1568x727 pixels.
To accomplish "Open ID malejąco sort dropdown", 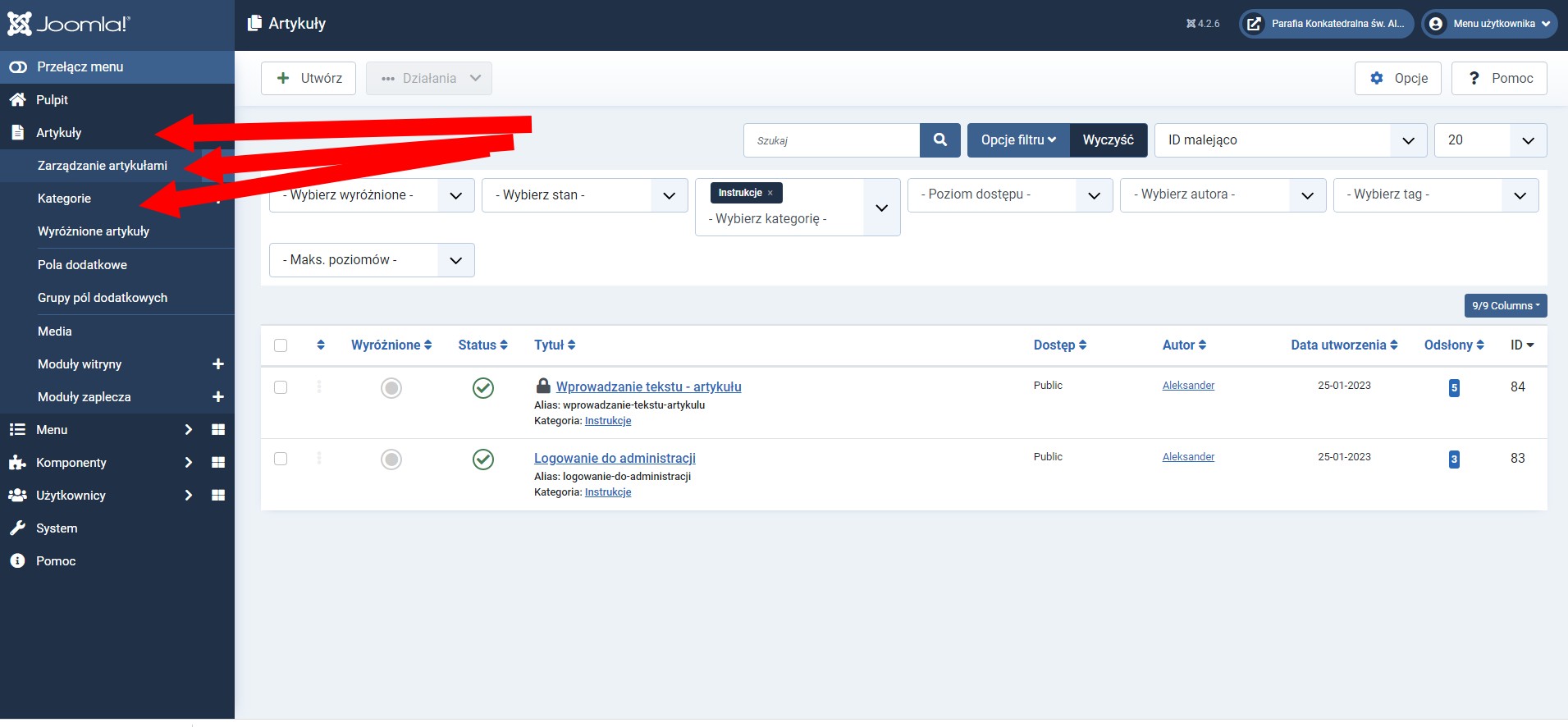I will (1291, 140).
